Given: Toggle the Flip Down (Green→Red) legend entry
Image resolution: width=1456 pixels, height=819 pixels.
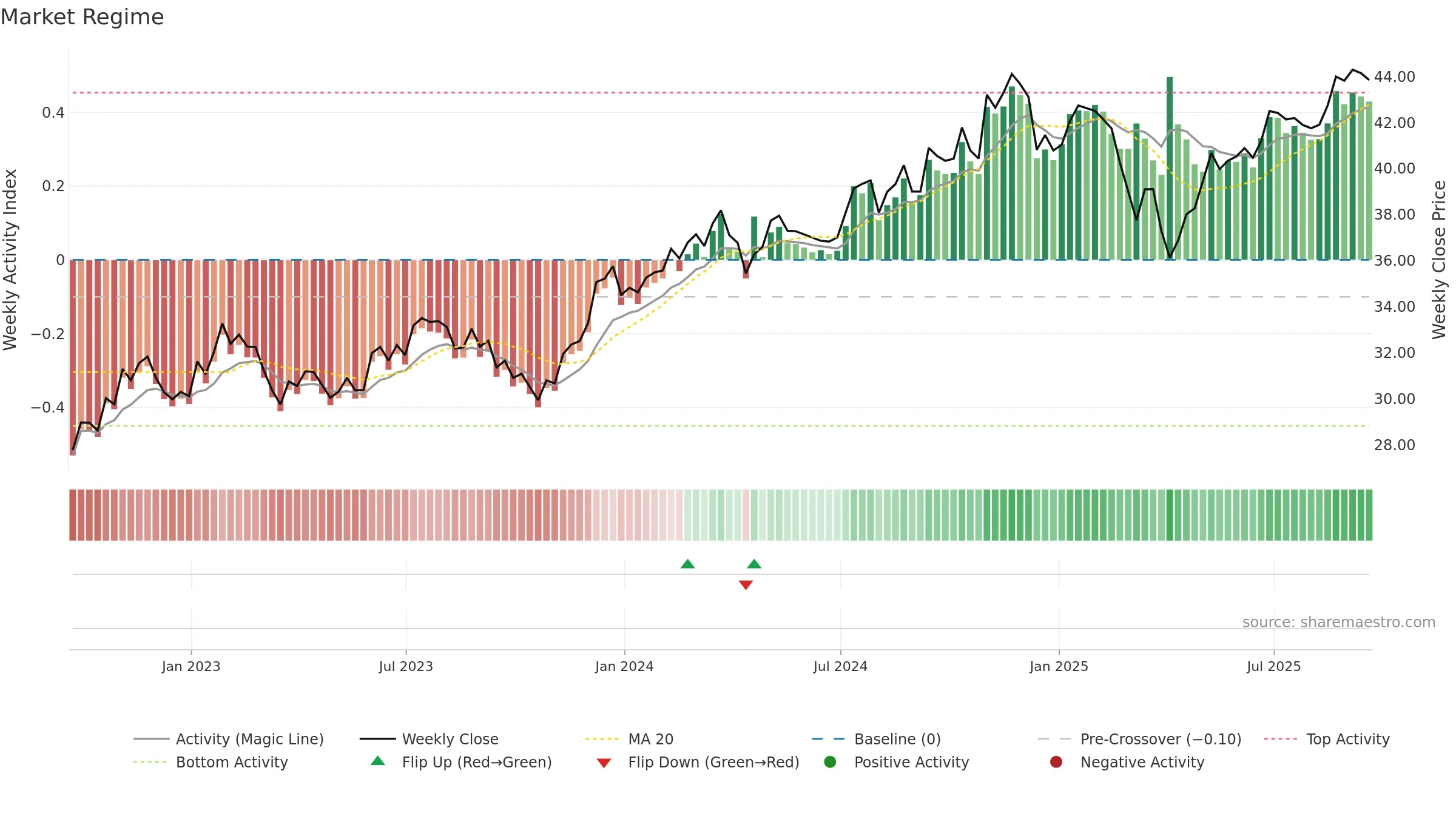Looking at the screenshot, I should coord(698,762).
